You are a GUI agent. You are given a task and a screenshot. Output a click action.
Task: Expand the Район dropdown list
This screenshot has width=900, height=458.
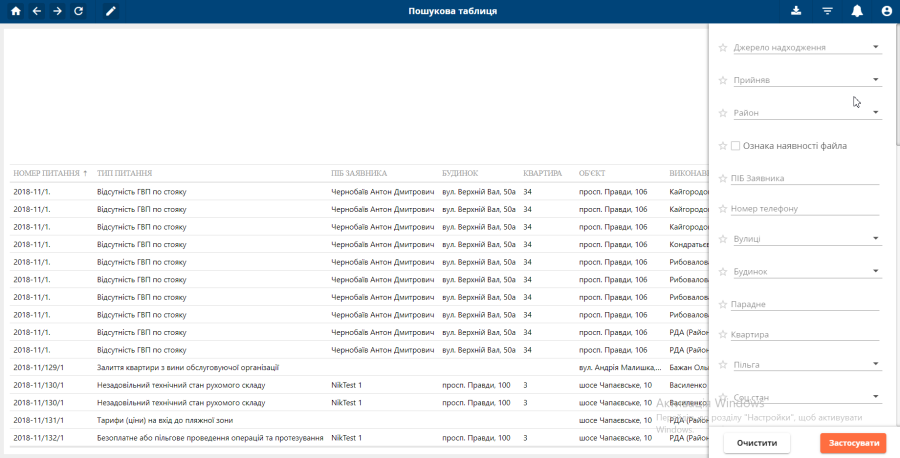point(875,113)
